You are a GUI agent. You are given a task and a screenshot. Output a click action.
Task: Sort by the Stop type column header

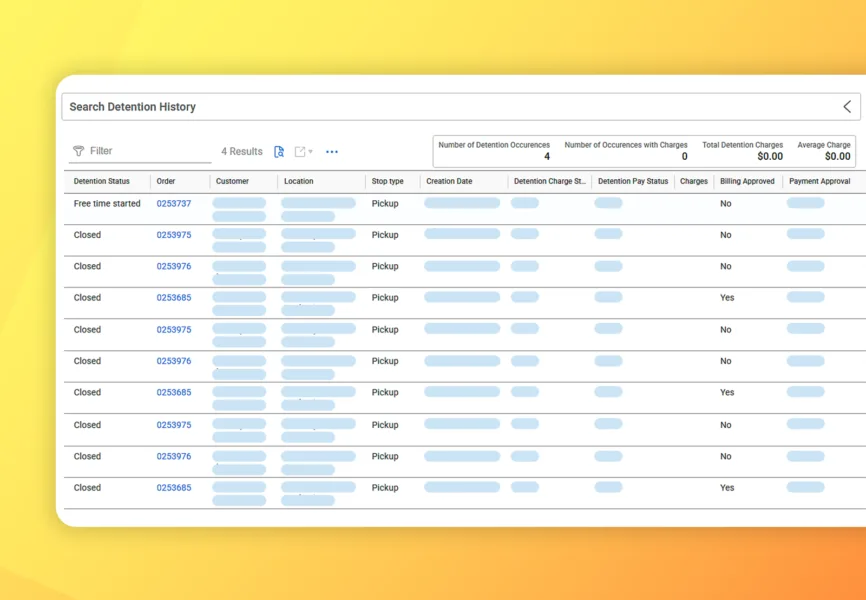(388, 181)
